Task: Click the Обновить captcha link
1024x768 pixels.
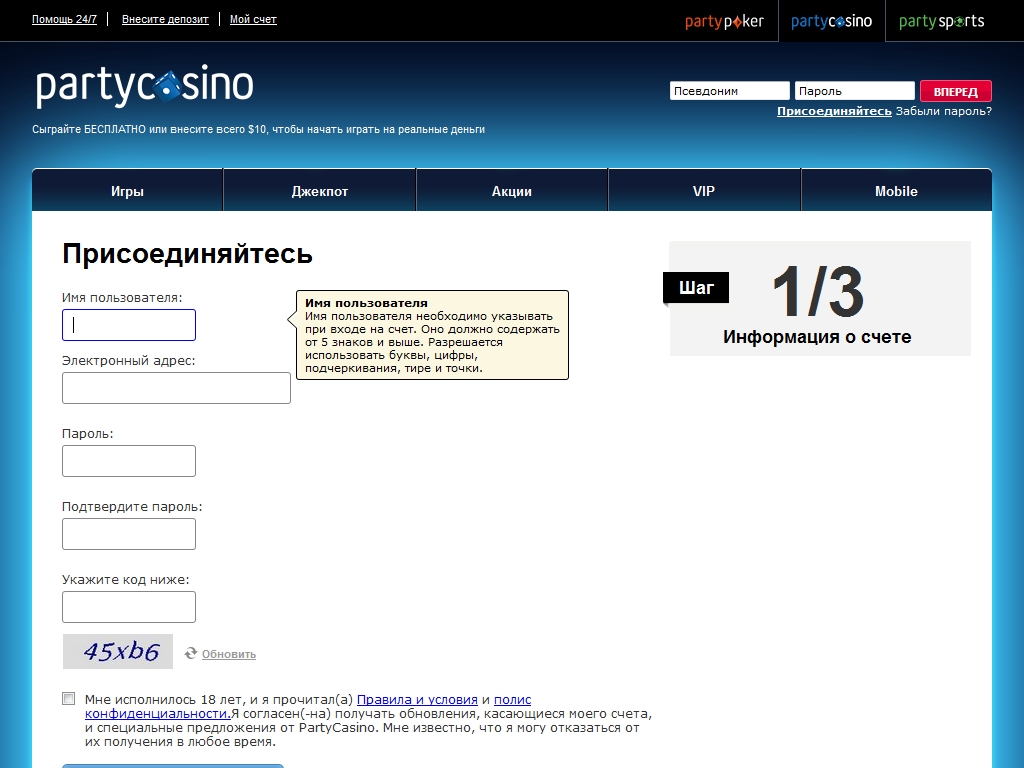Action: [x=229, y=654]
